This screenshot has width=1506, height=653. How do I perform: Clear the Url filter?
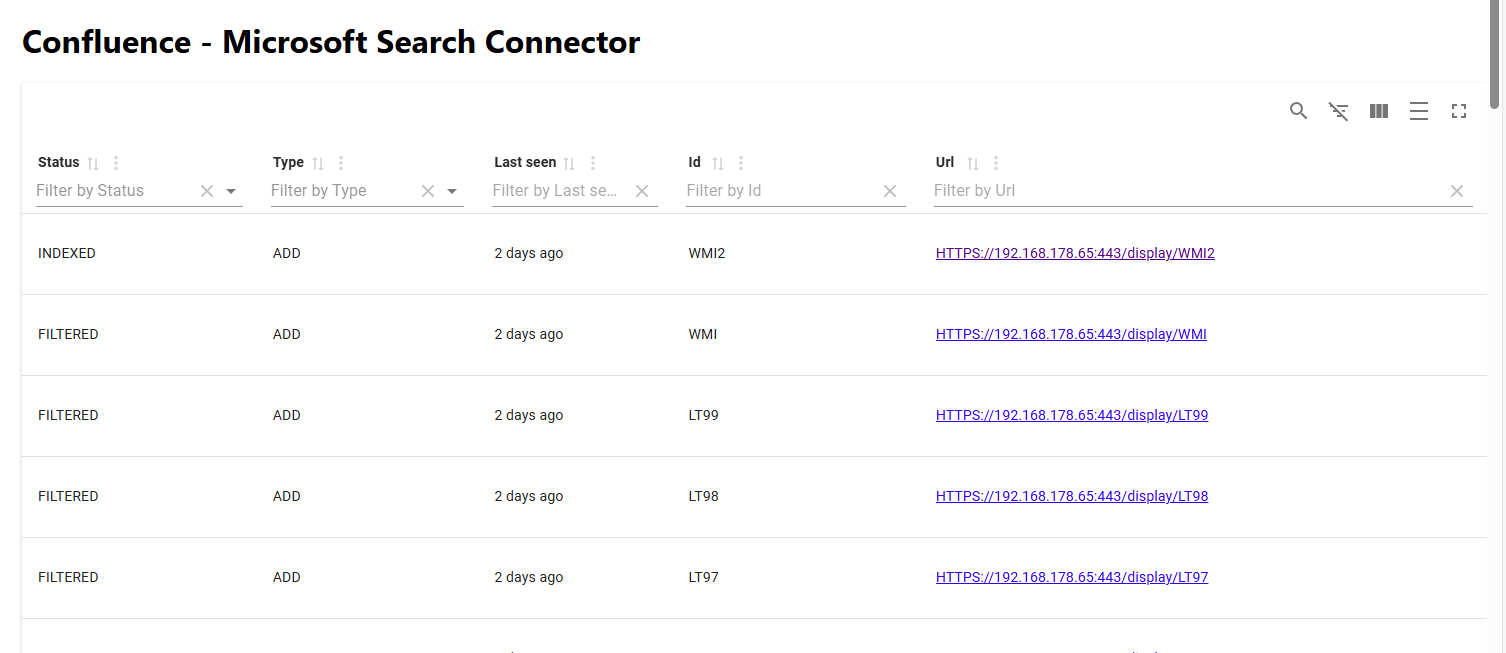point(1457,191)
